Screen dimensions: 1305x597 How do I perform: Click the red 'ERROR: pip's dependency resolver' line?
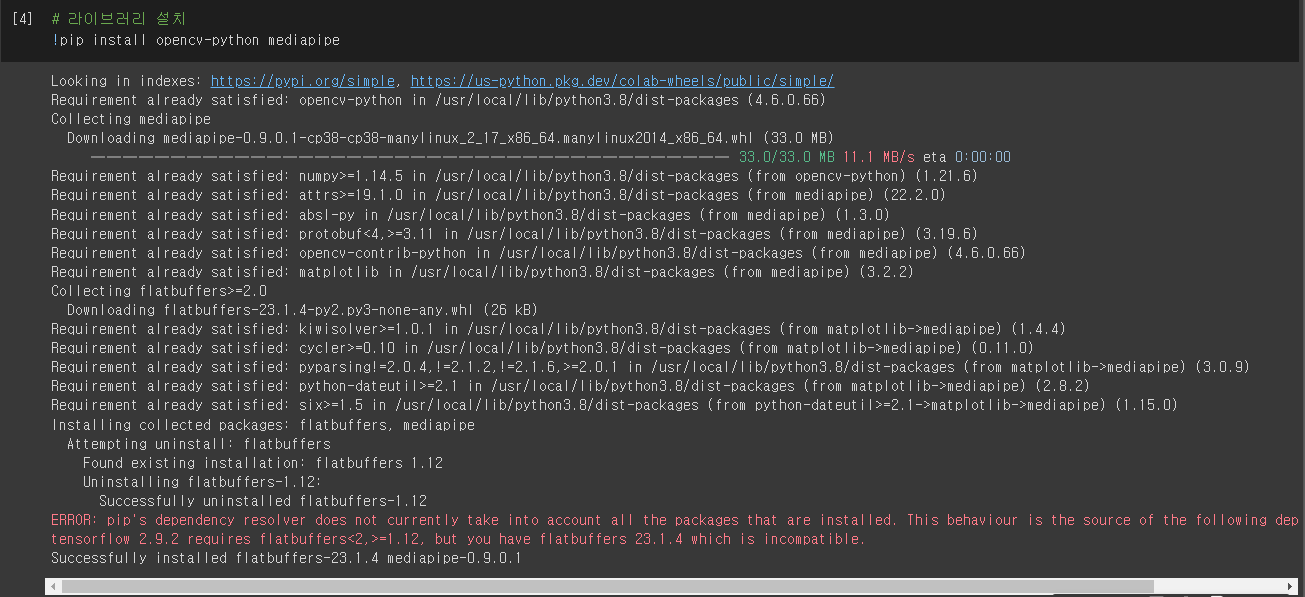click(x=675, y=519)
